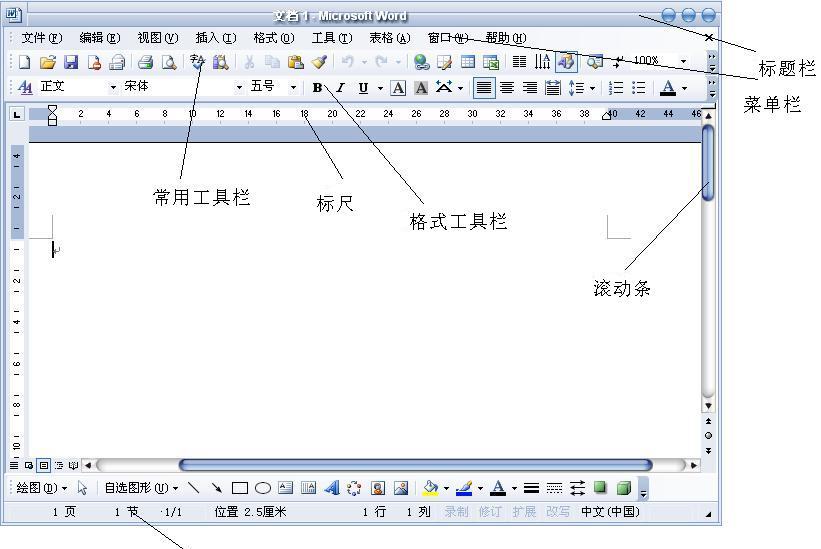Click the Select Browse Object button
Screen dimensions: 821x549
(708, 435)
